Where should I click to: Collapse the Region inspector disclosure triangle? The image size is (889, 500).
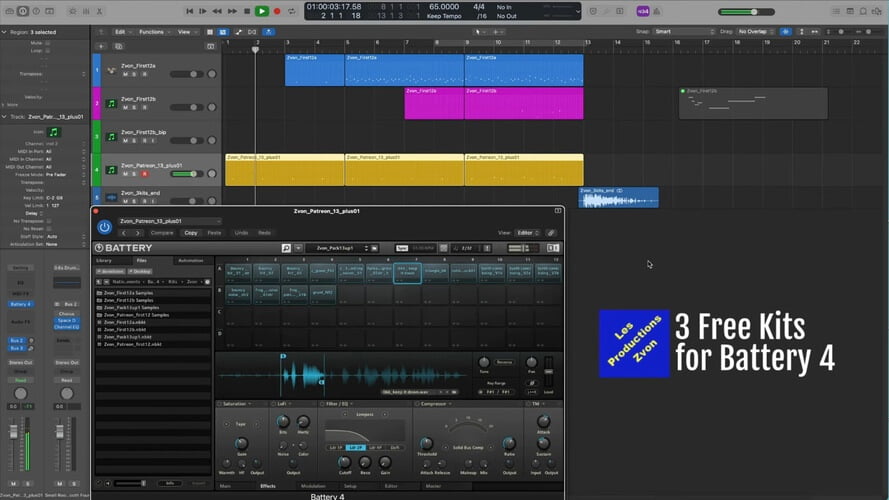(x=5, y=32)
